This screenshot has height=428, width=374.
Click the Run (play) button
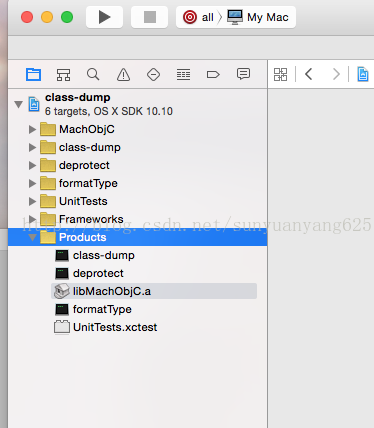click(104, 17)
